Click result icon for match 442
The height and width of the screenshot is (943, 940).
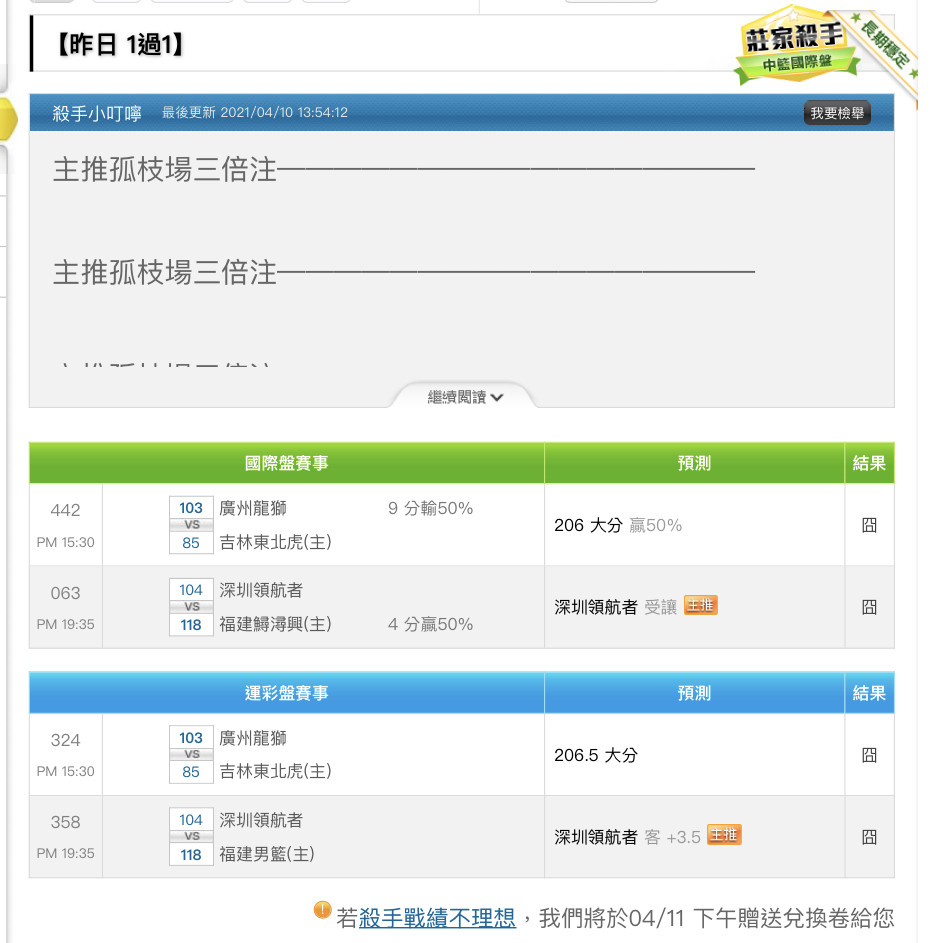(869, 525)
